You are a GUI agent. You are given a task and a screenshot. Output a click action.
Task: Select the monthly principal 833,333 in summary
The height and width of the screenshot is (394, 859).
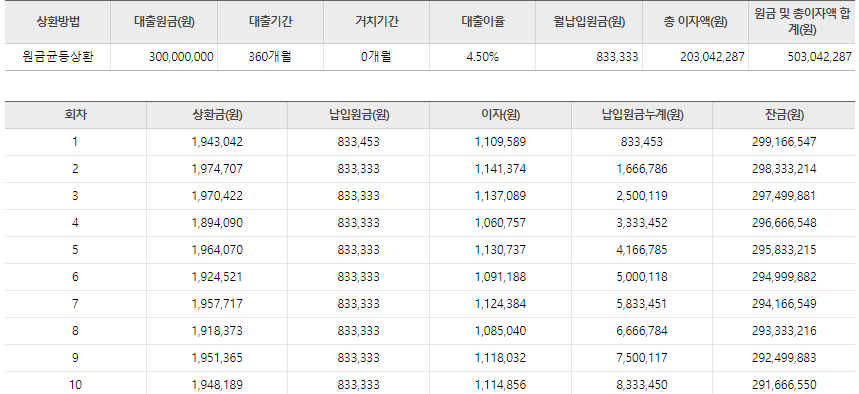pyautogui.click(x=617, y=57)
